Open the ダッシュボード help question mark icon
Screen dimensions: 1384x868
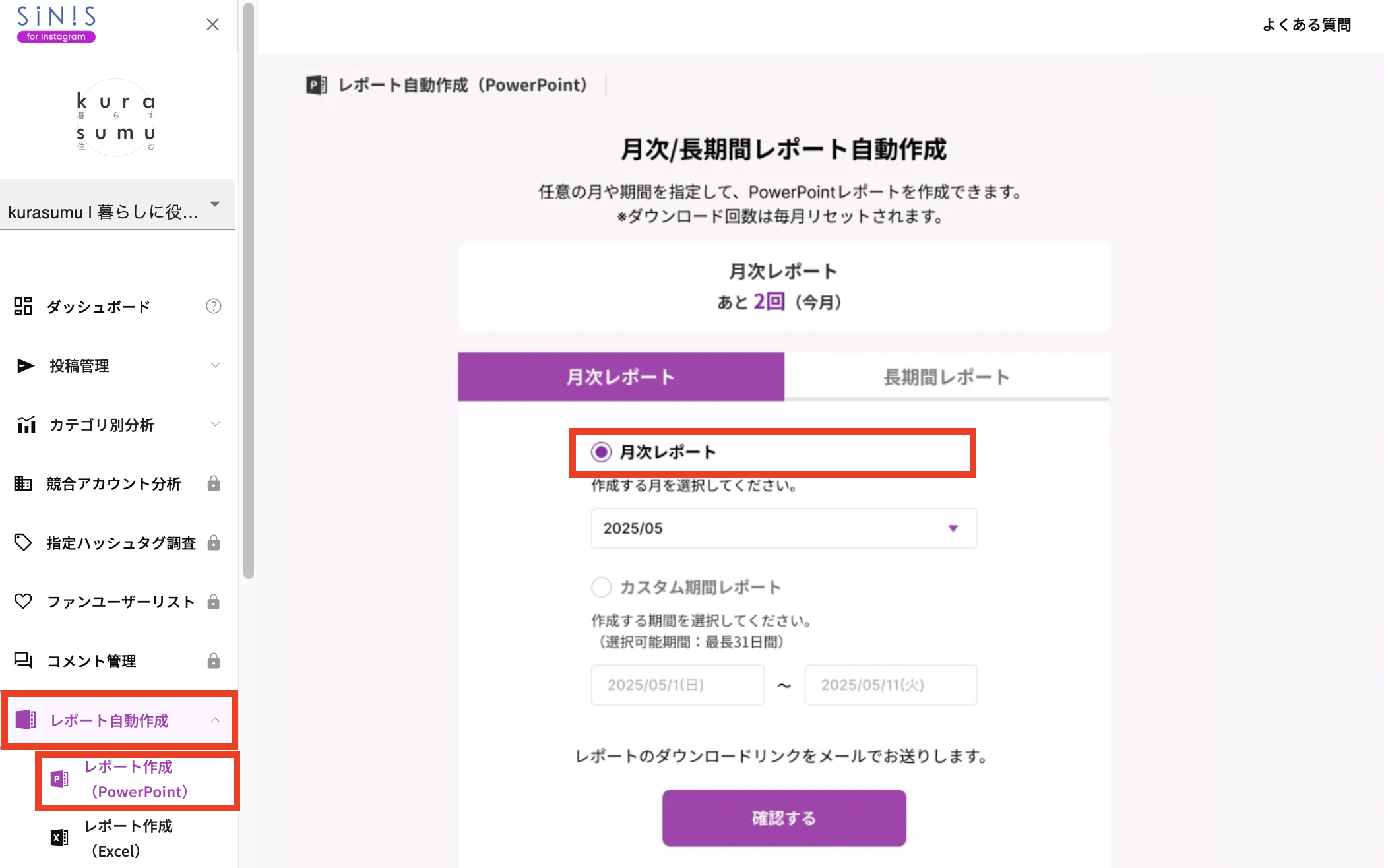tap(213, 306)
